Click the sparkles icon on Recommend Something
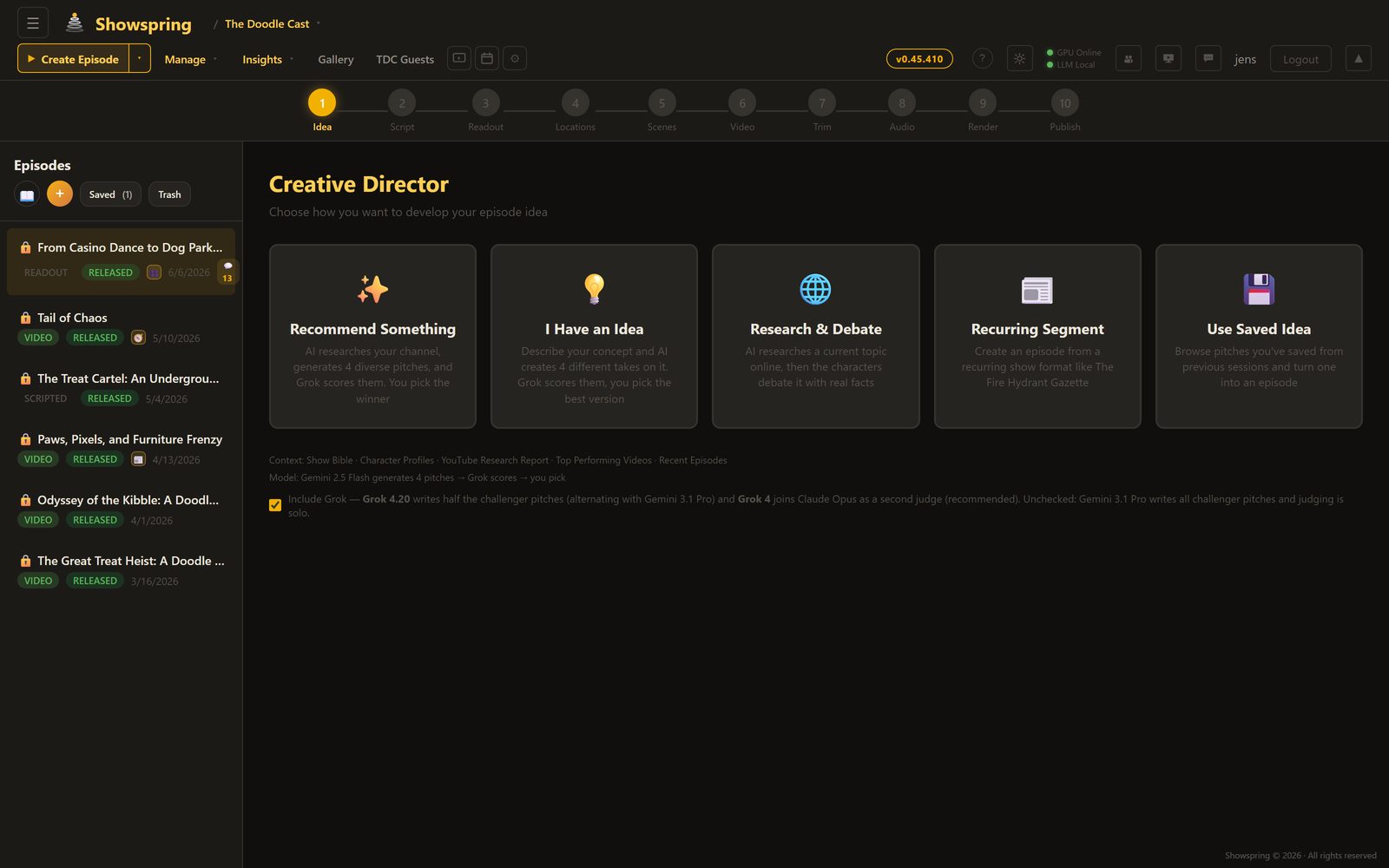The width and height of the screenshot is (1389, 868). pyautogui.click(x=372, y=289)
